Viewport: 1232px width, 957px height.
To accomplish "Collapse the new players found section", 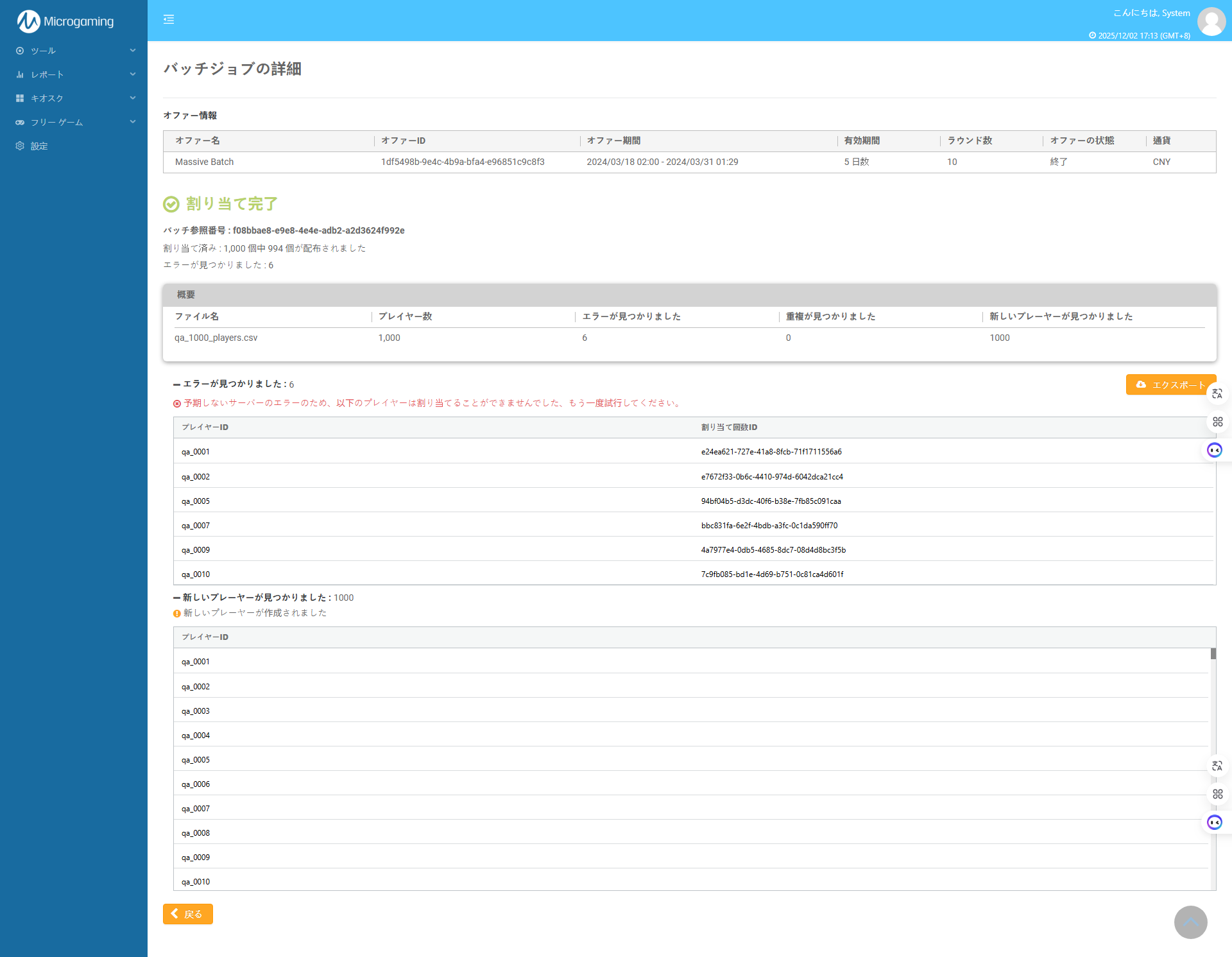I will pos(176,598).
